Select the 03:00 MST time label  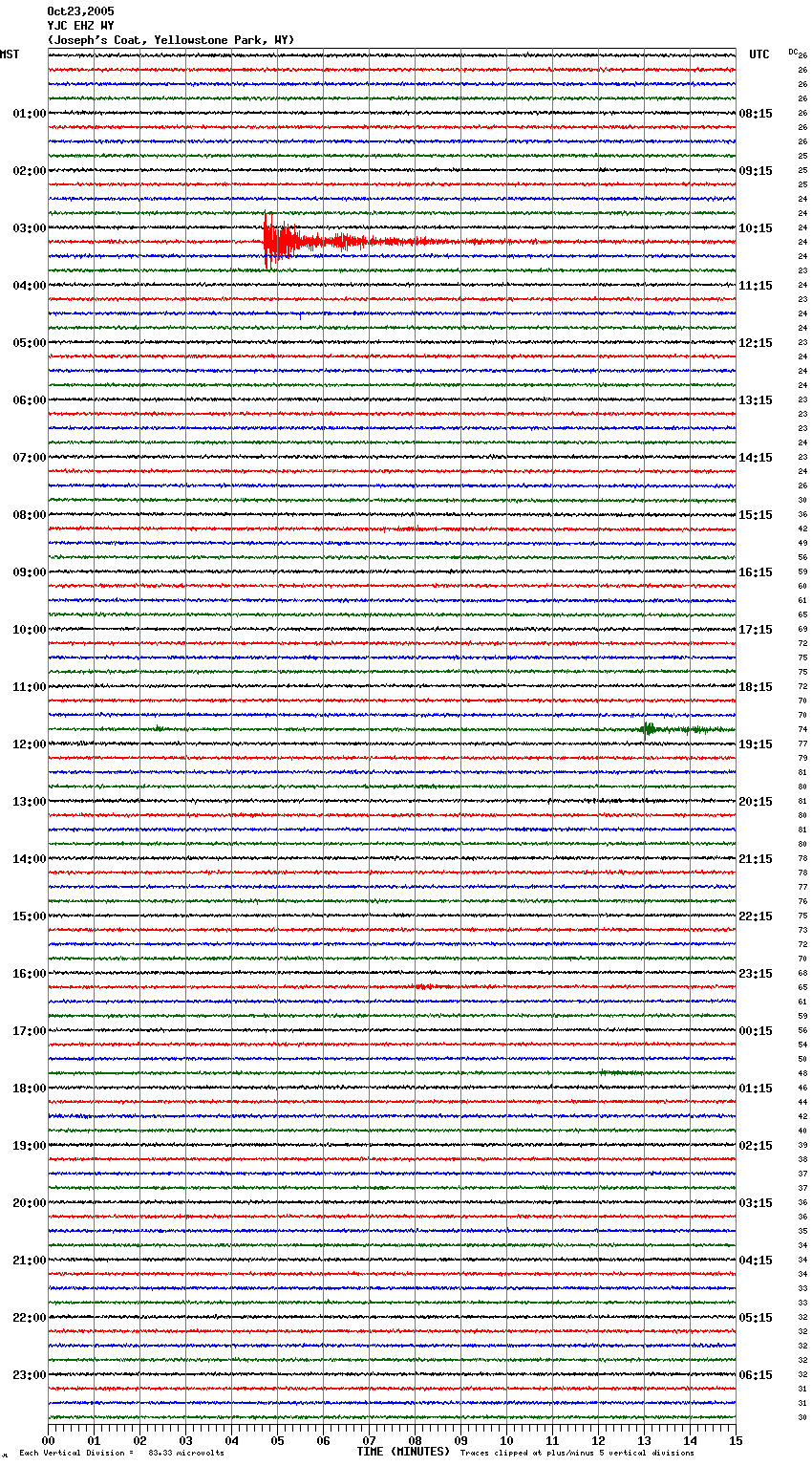30,228
